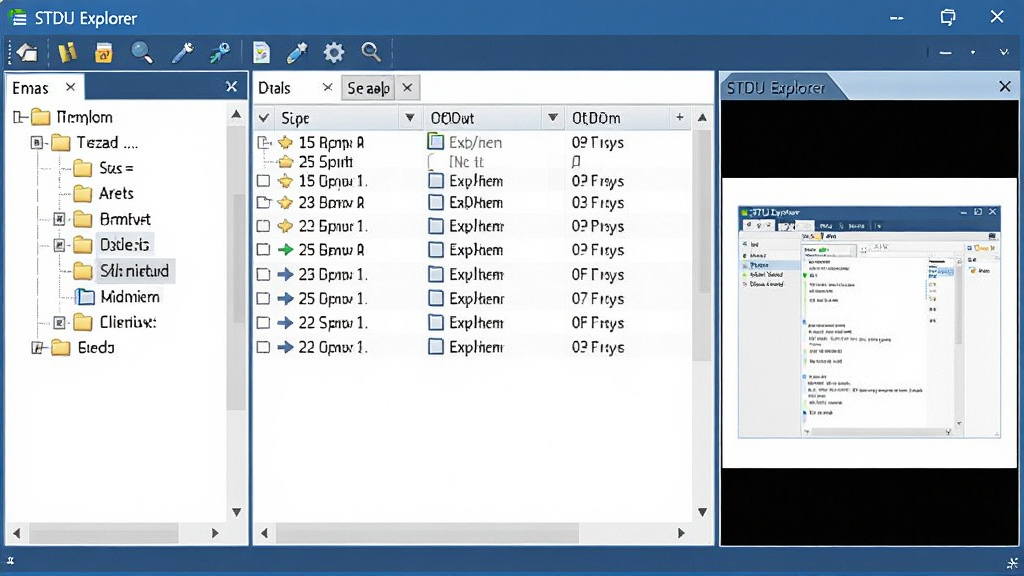1024x576 pixels.
Task: Switch to the Dtals tab
Action: (x=274, y=88)
